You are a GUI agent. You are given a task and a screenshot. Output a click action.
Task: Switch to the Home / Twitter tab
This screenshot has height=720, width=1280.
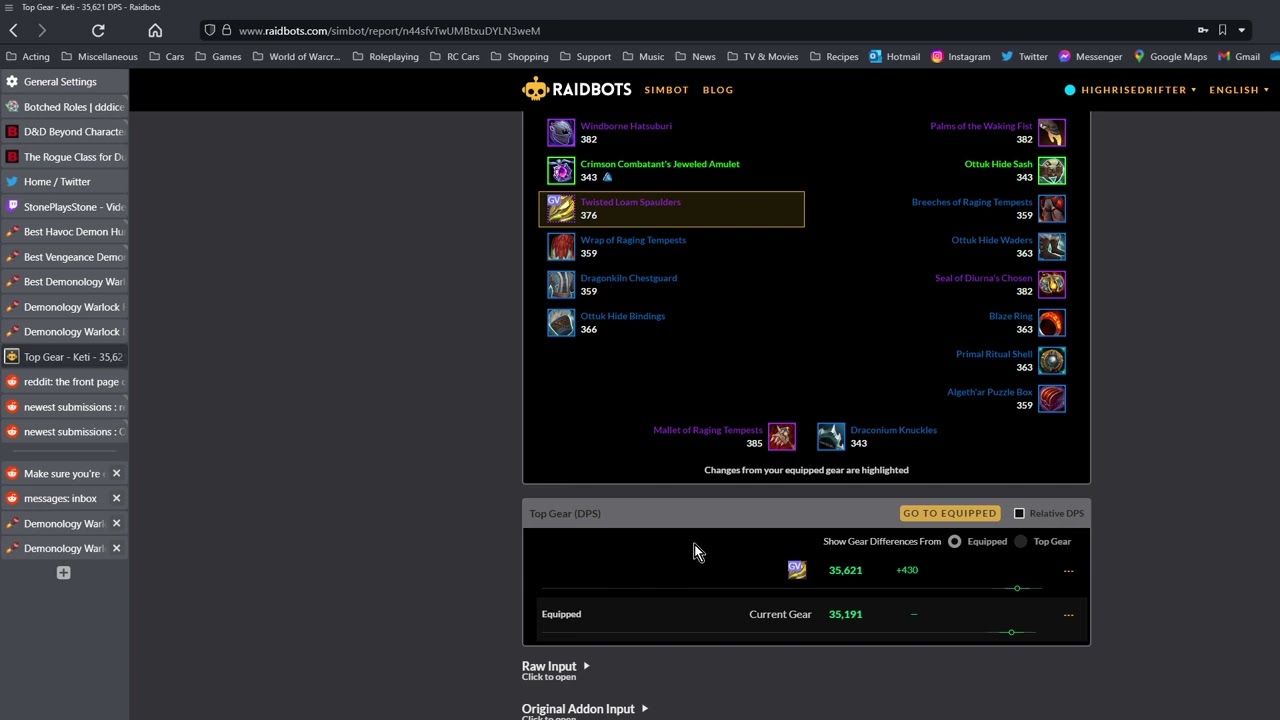(x=64, y=182)
